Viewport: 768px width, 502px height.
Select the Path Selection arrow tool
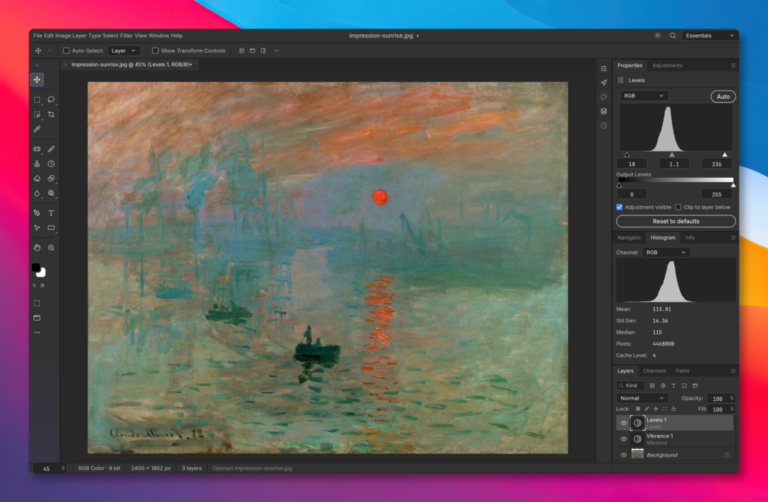pyautogui.click(x=37, y=228)
